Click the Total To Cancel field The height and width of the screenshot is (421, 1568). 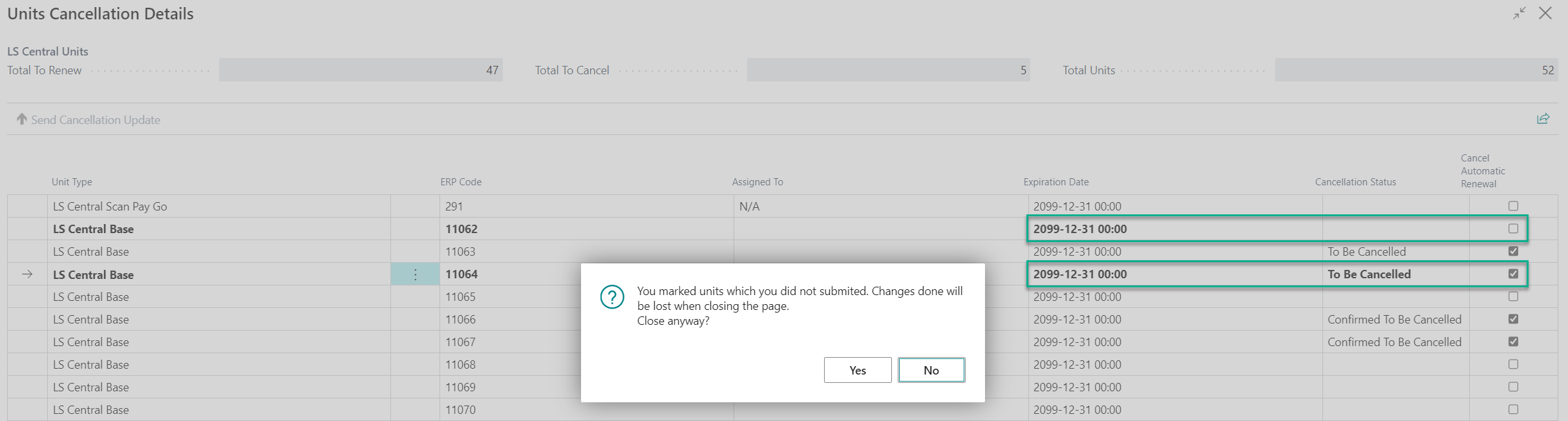coord(888,70)
